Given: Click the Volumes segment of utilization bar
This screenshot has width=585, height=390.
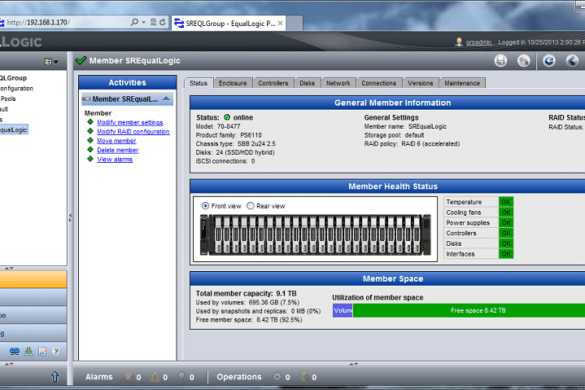Looking at the screenshot, I should coord(342,311).
